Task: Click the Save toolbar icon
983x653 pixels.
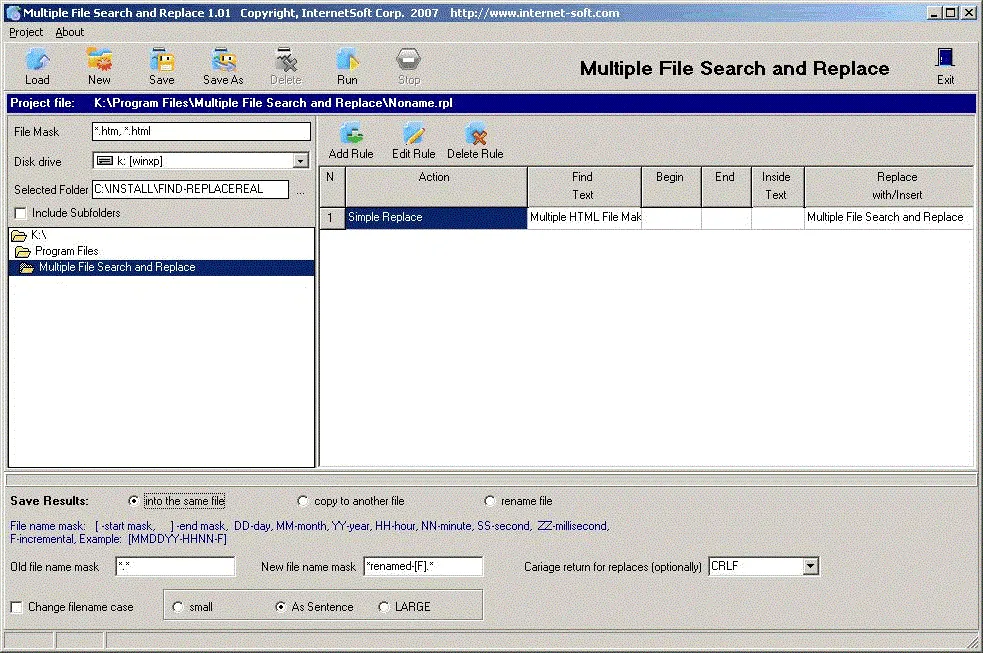Action: pos(160,62)
